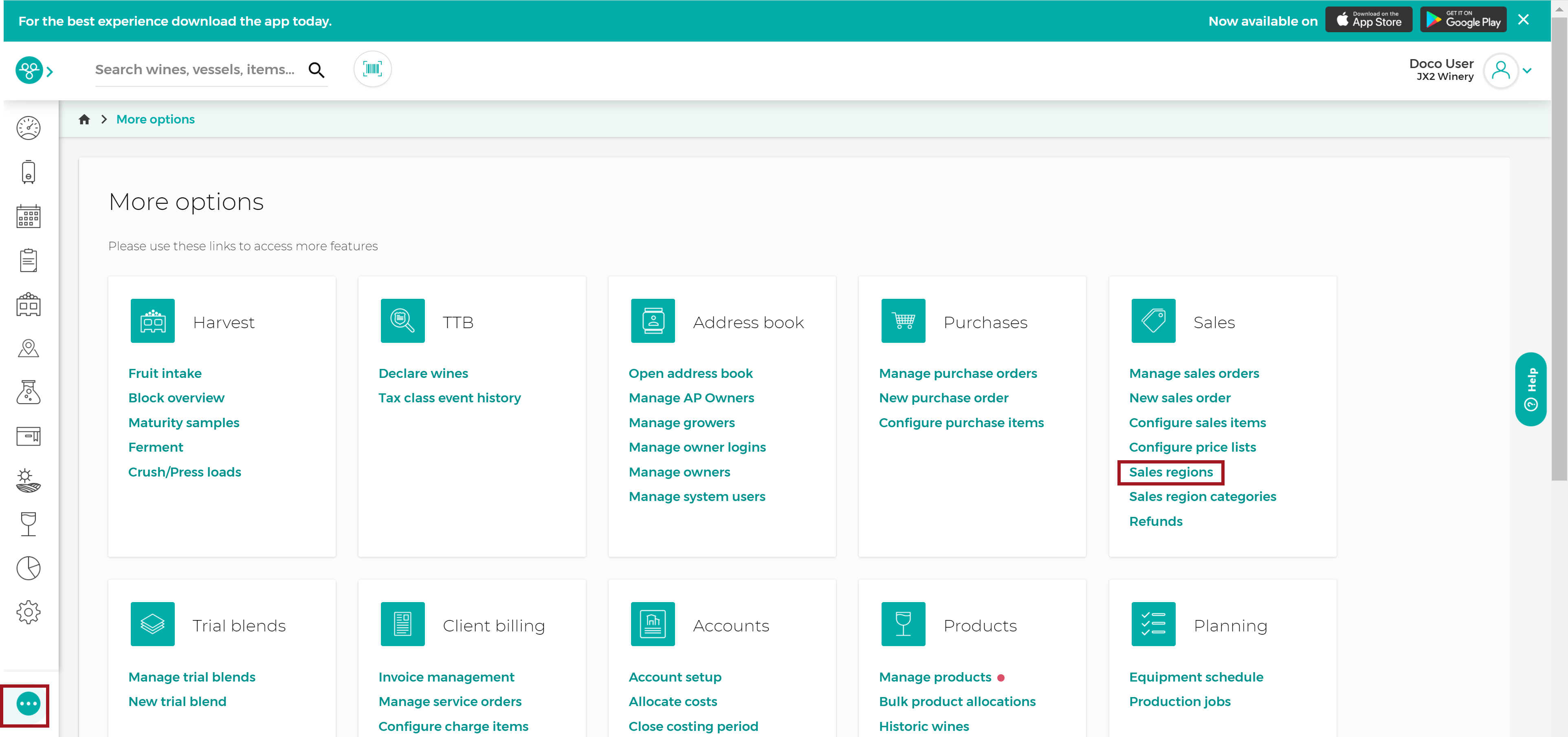Screen dimensions: 1568x737
Task: Select the lab flask icon in sidebar
Action: [28, 392]
